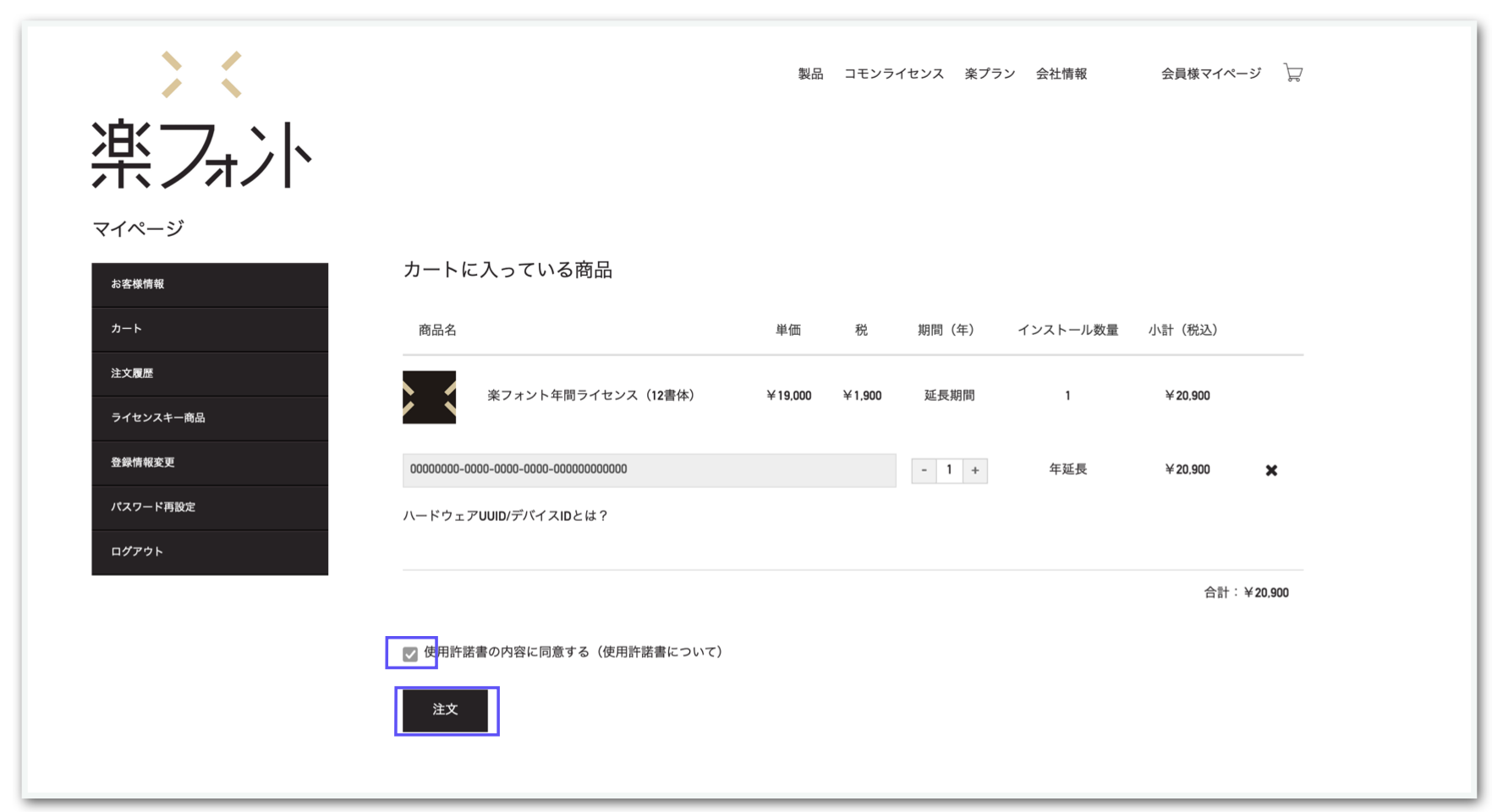
Task: Toggle the 使用許諾書 agreement checkbox
Action: point(410,654)
